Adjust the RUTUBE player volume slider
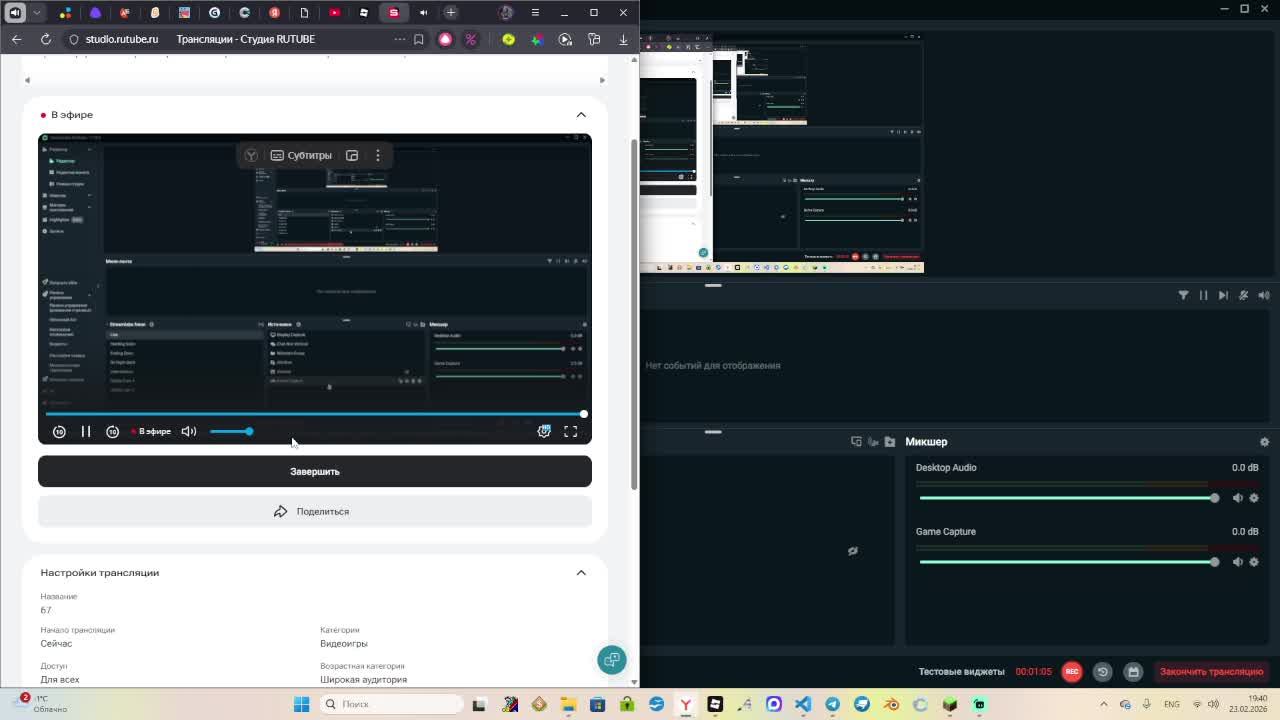1280x720 pixels. pyautogui.click(x=231, y=431)
